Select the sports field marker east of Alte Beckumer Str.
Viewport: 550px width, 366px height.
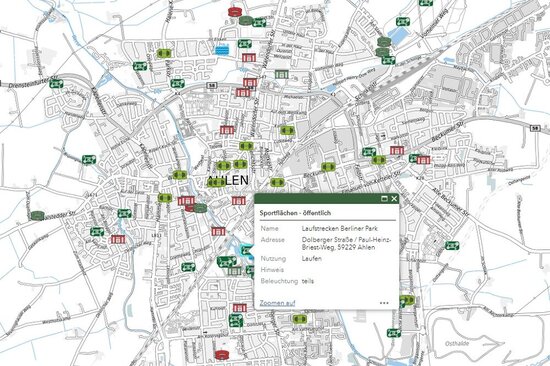452,245
